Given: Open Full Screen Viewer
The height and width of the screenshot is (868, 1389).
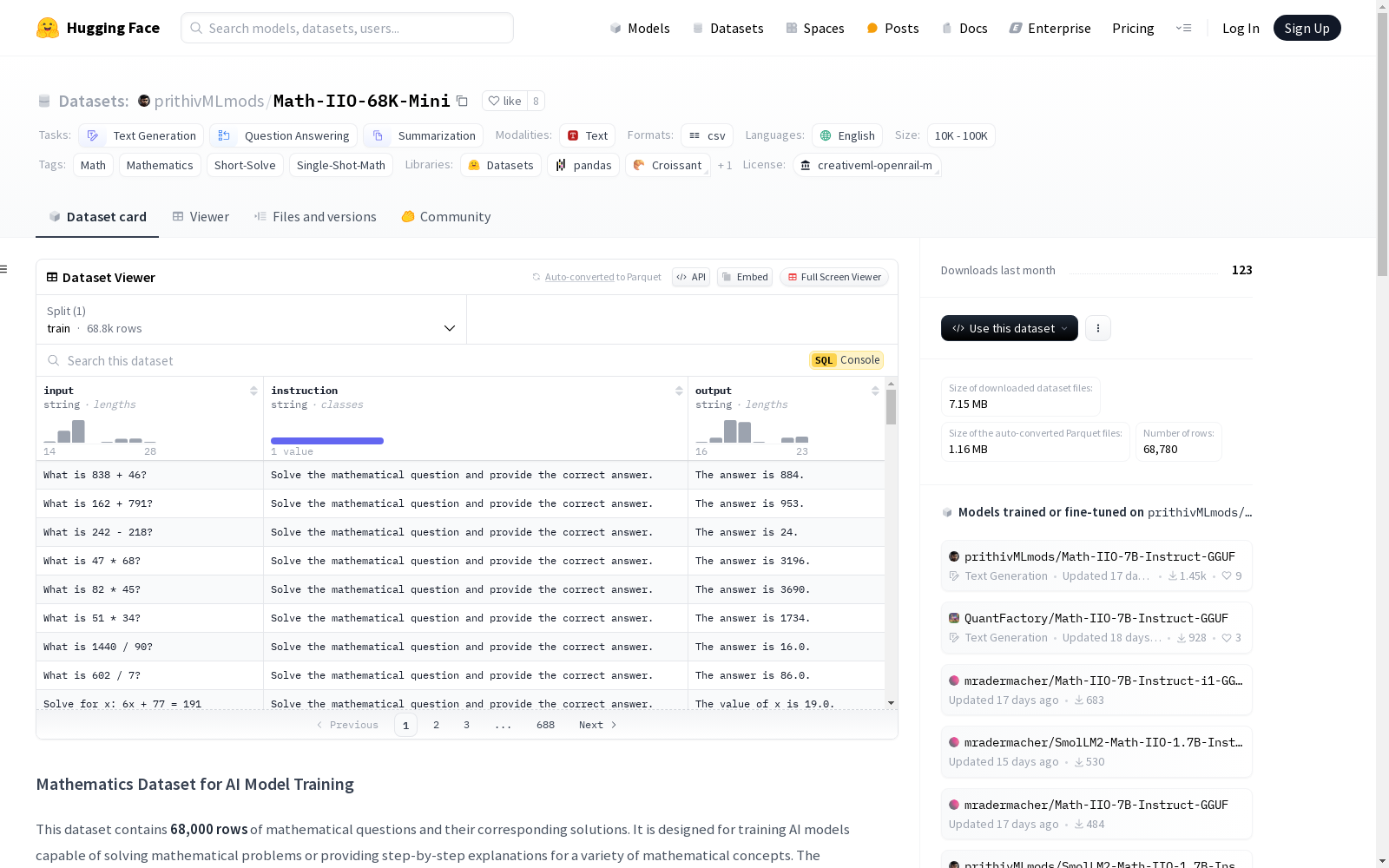Looking at the screenshot, I should 834,277.
